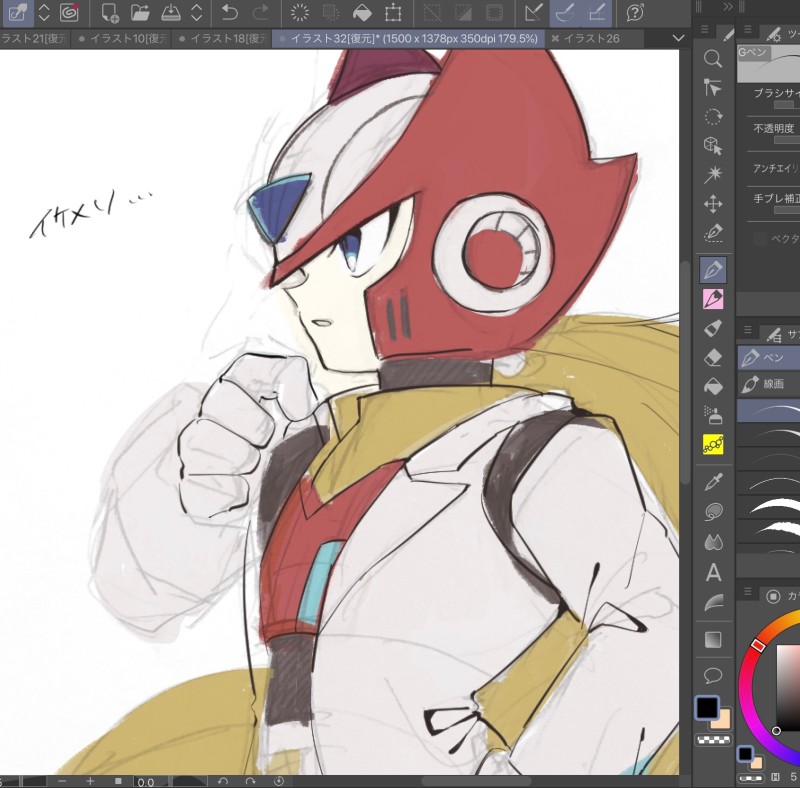Switch to the イラスト10 canvas tab

point(122,39)
